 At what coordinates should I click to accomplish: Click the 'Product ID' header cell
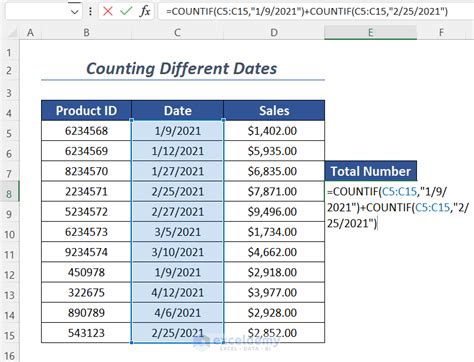(x=86, y=110)
